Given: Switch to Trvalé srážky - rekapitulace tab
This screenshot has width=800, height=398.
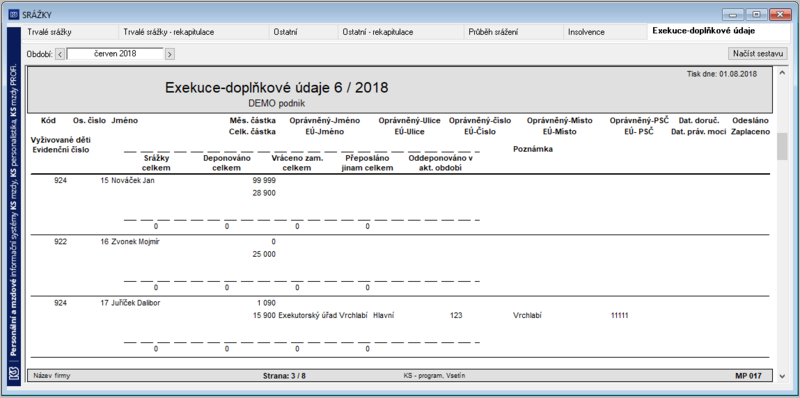Looking at the screenshot, I should click(x=194, y=32).
